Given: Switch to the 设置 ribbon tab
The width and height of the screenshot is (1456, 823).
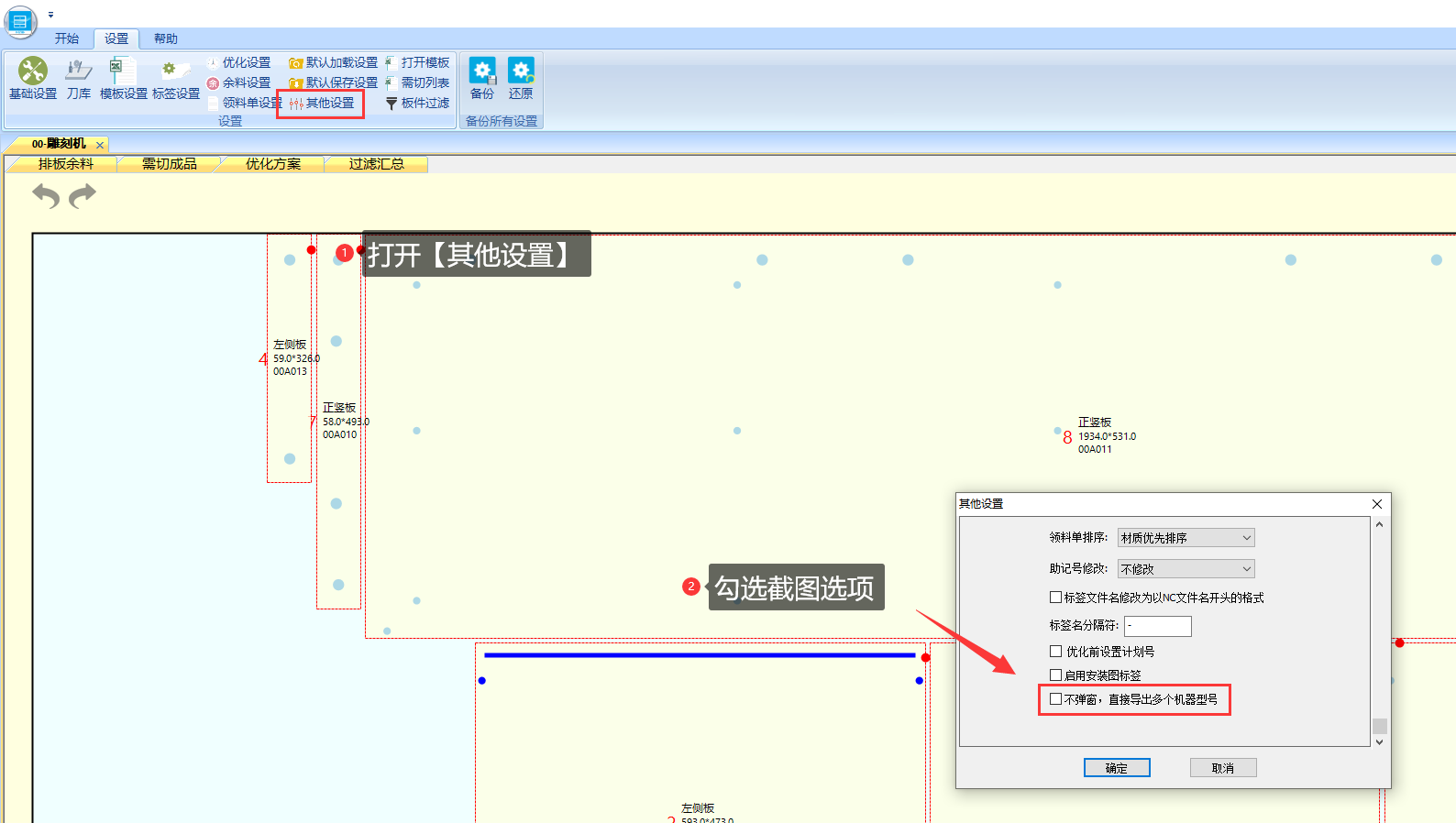Looking at the screenshot, I should [116, 38].
